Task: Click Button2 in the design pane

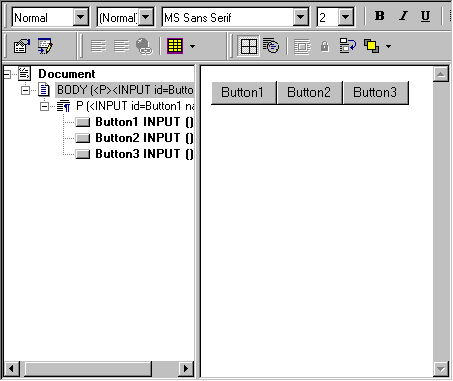Action: pyautogui.click(x=310, y=93)
